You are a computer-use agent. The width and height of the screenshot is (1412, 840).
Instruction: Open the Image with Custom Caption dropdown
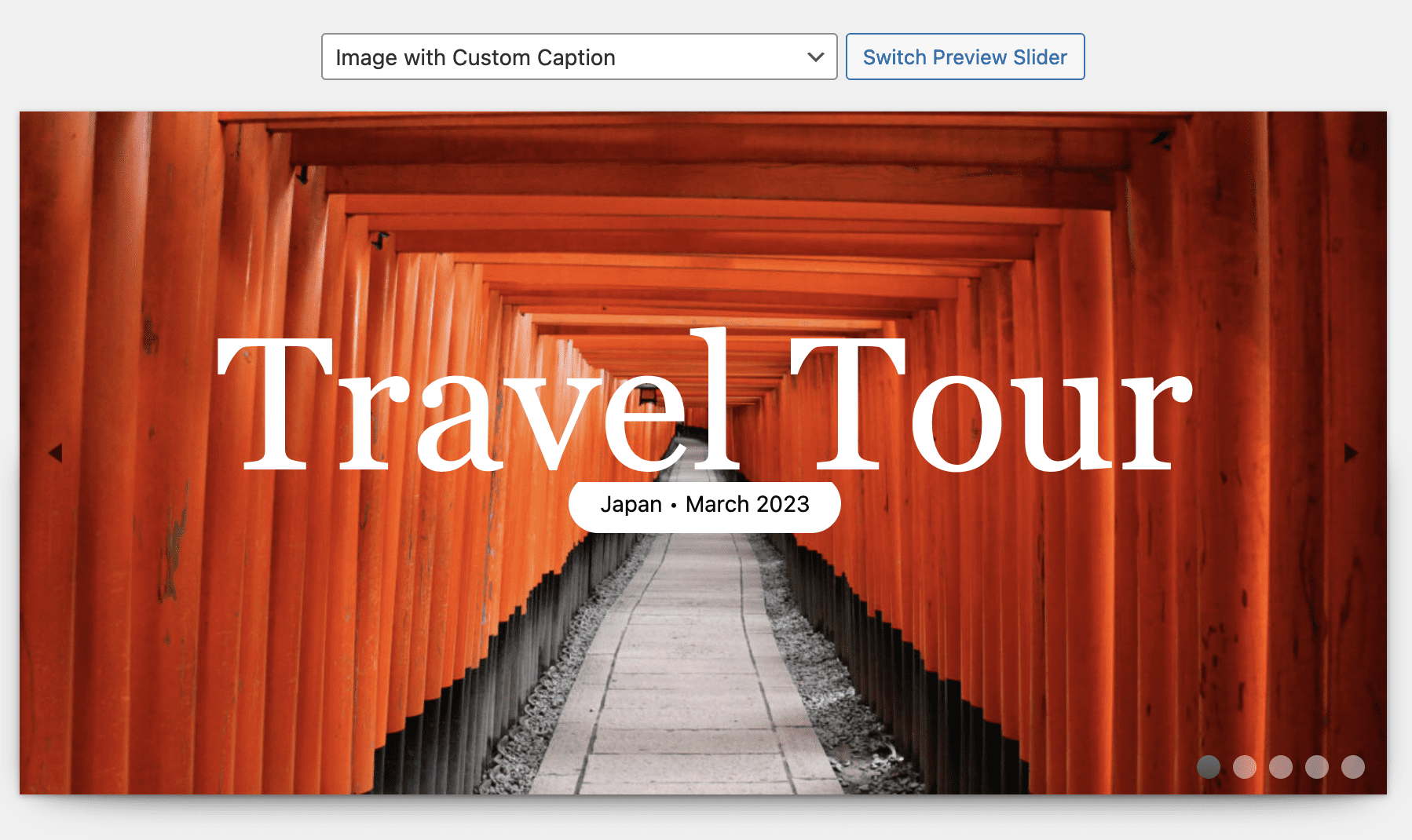pyautogui.click(x=579, y=57)
